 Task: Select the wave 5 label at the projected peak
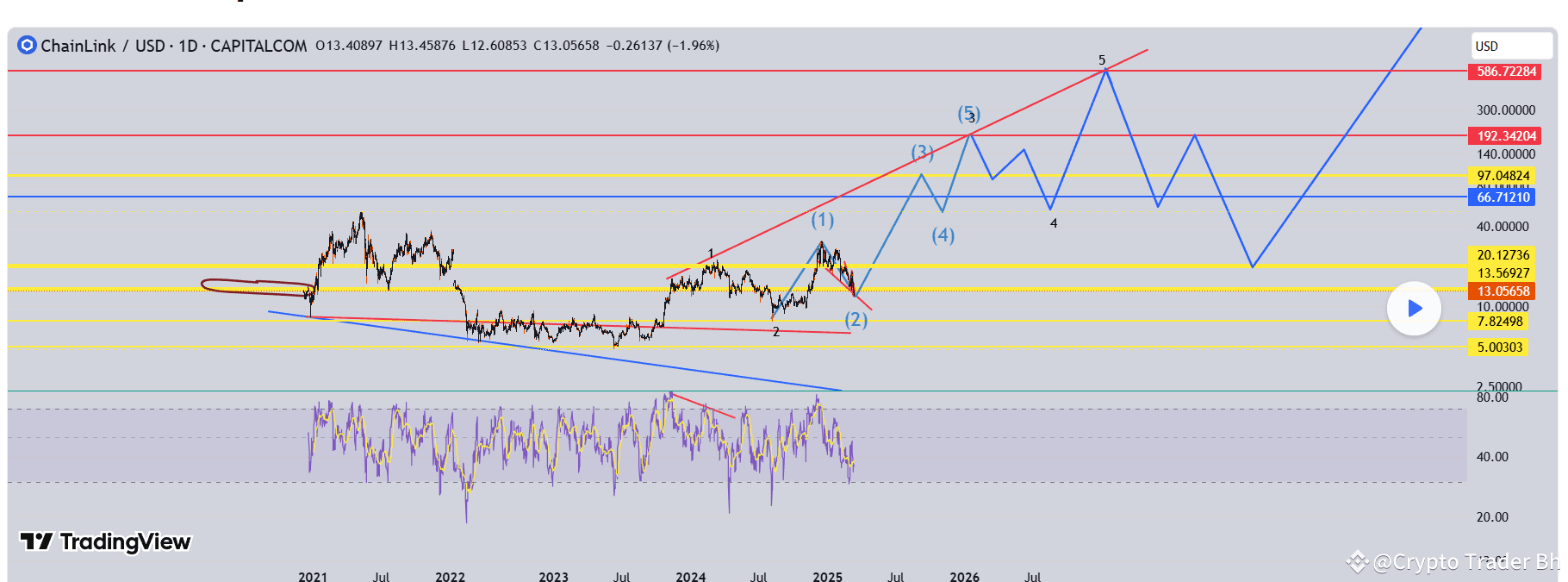pos(1102,60)
